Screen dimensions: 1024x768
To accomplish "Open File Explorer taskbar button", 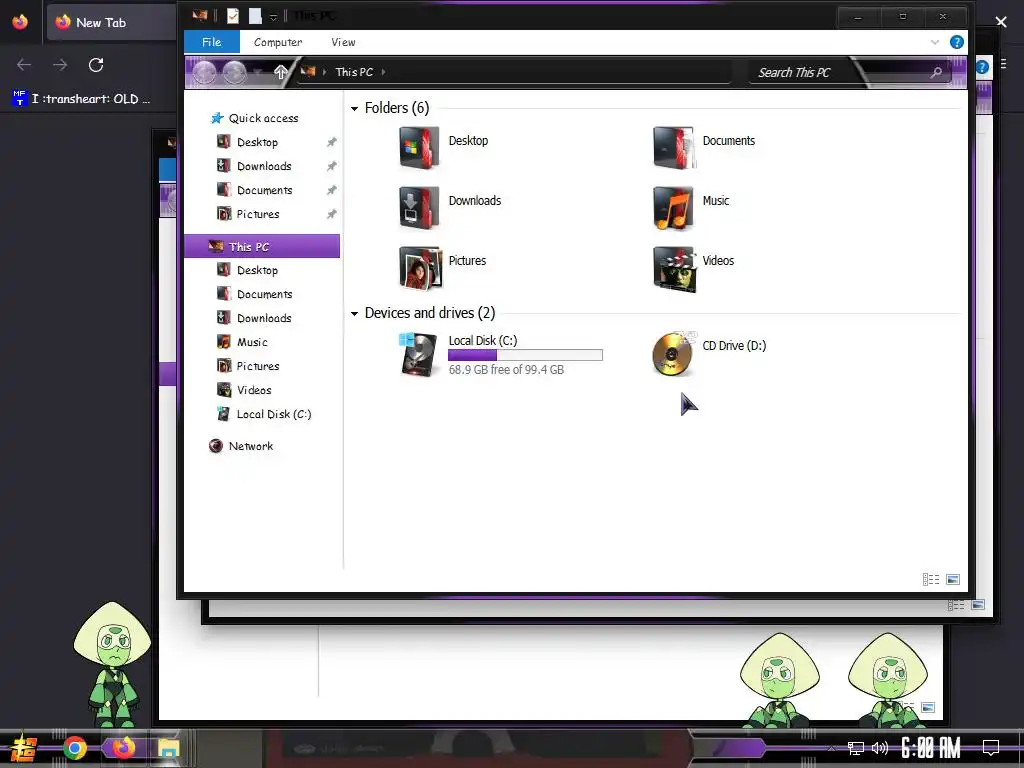I will point(168,748).
